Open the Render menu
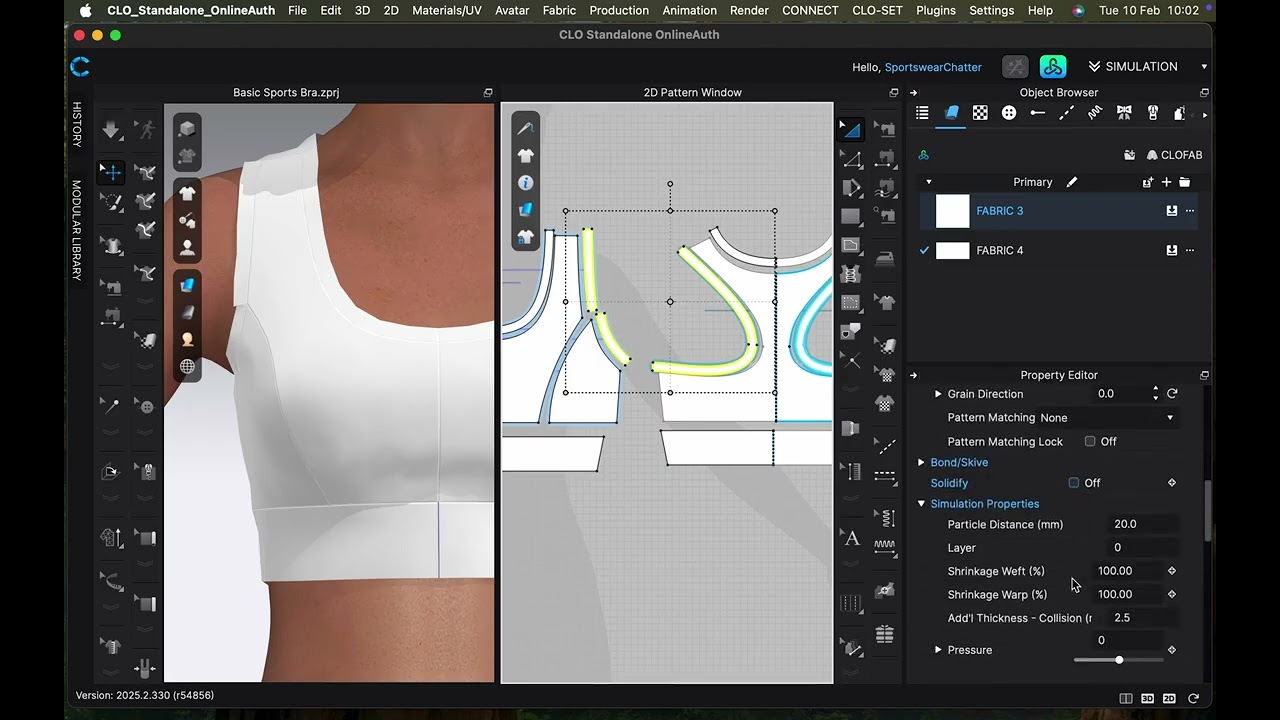 point(749,10)
